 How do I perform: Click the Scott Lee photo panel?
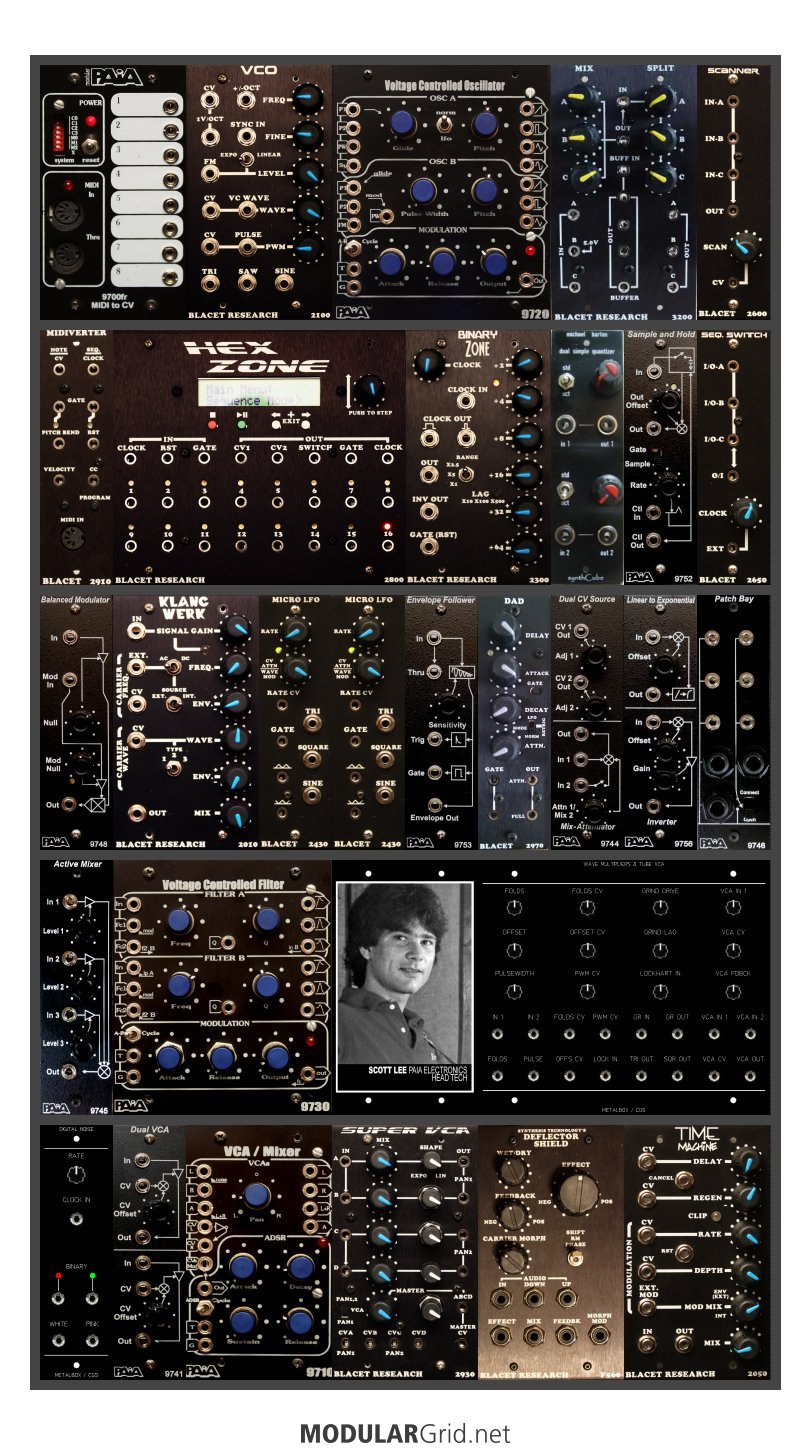click(405, 986)
